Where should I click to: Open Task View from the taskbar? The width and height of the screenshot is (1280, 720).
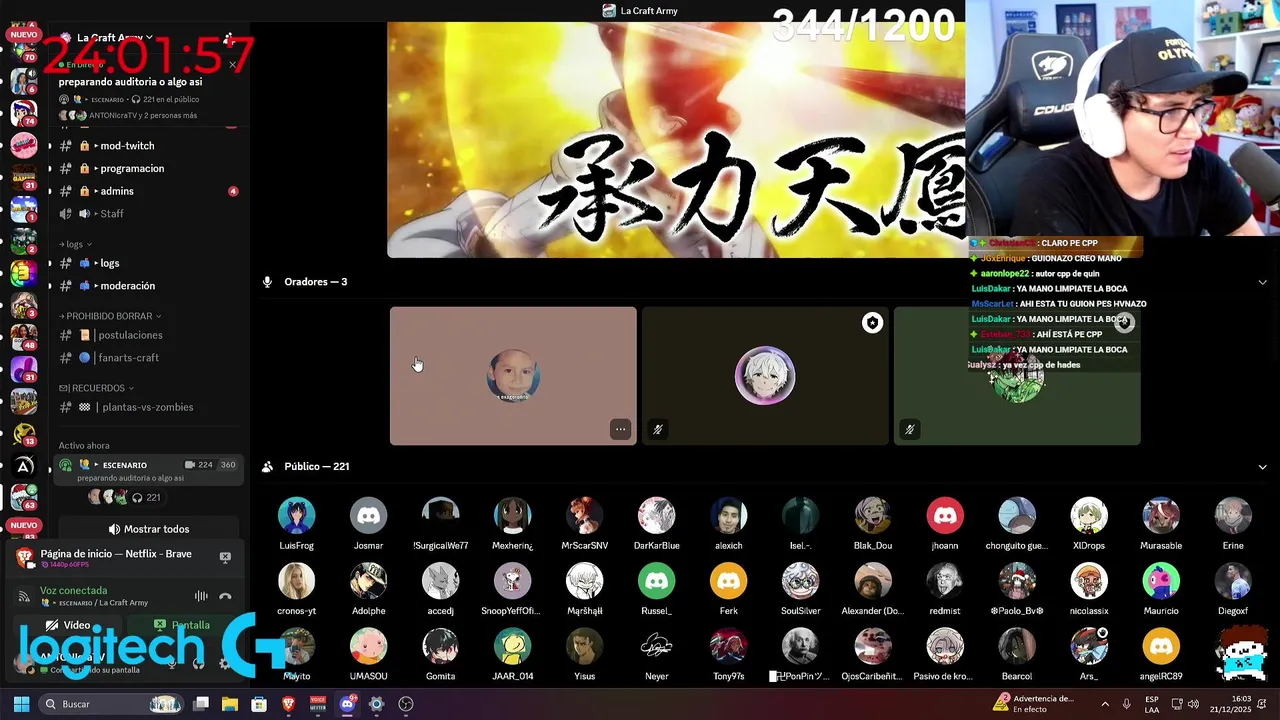[201, 704]
